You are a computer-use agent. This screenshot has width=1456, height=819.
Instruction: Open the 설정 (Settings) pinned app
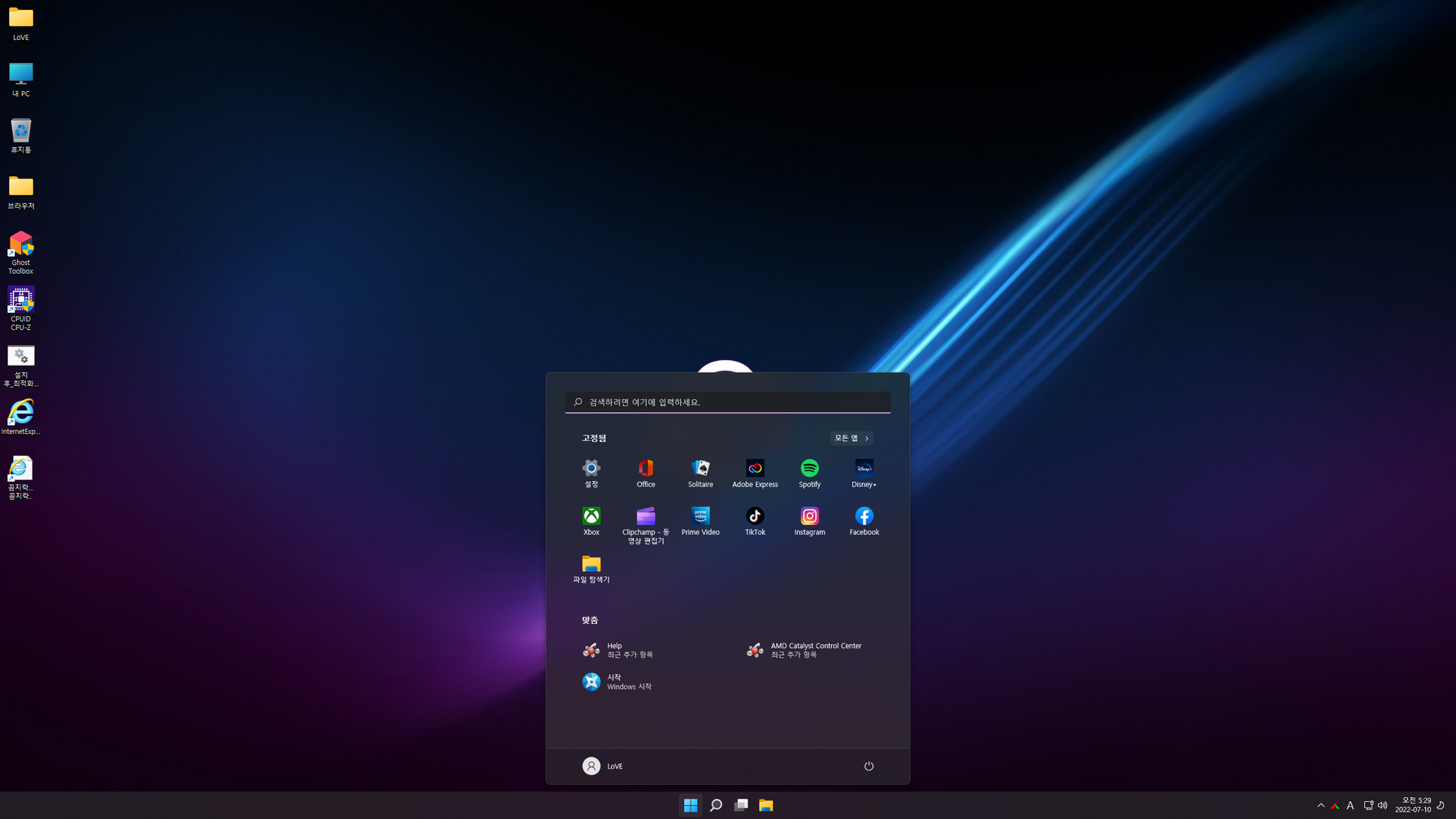(591, 473)
